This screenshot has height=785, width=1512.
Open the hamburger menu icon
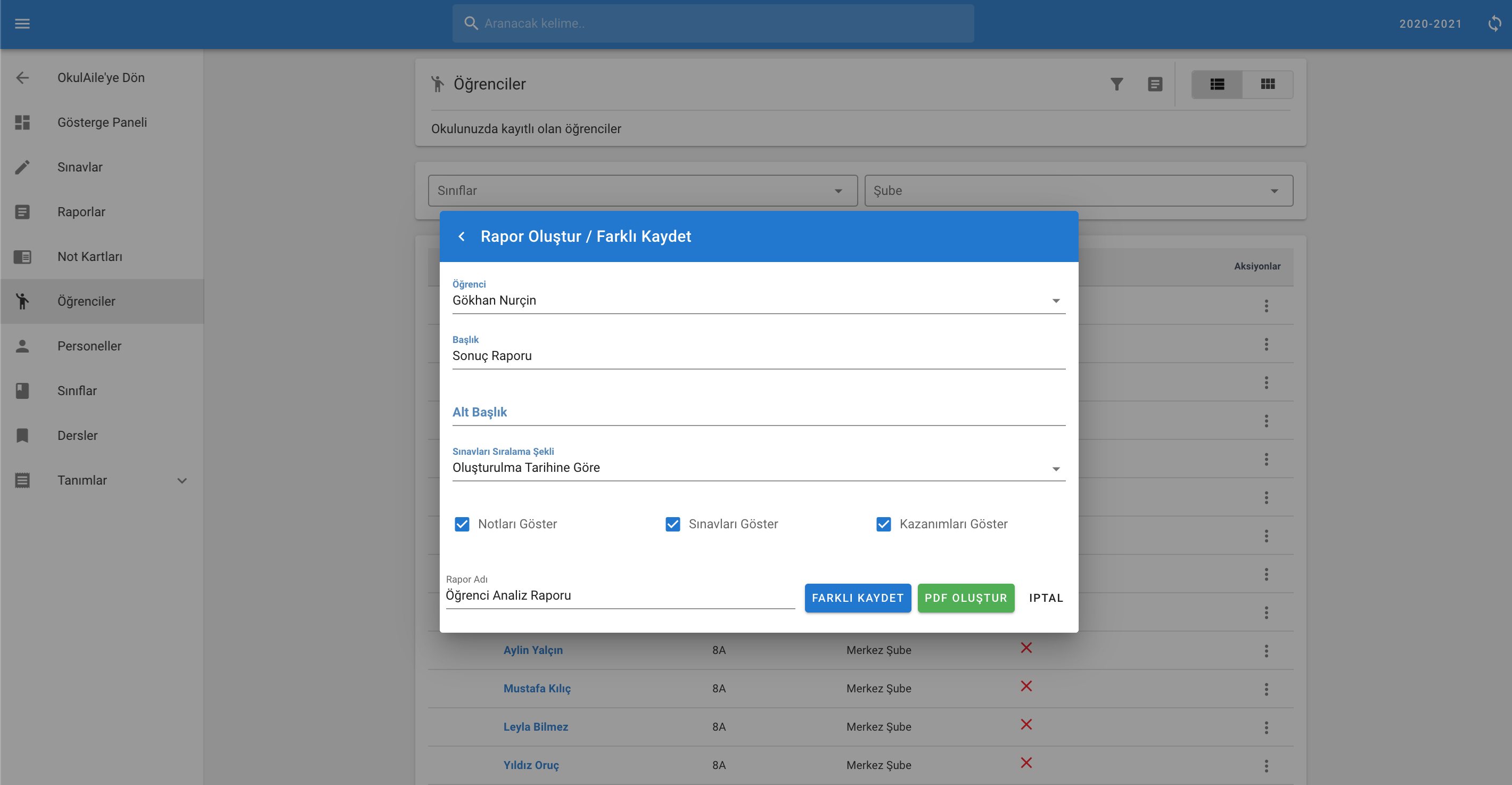coord(22,23)
